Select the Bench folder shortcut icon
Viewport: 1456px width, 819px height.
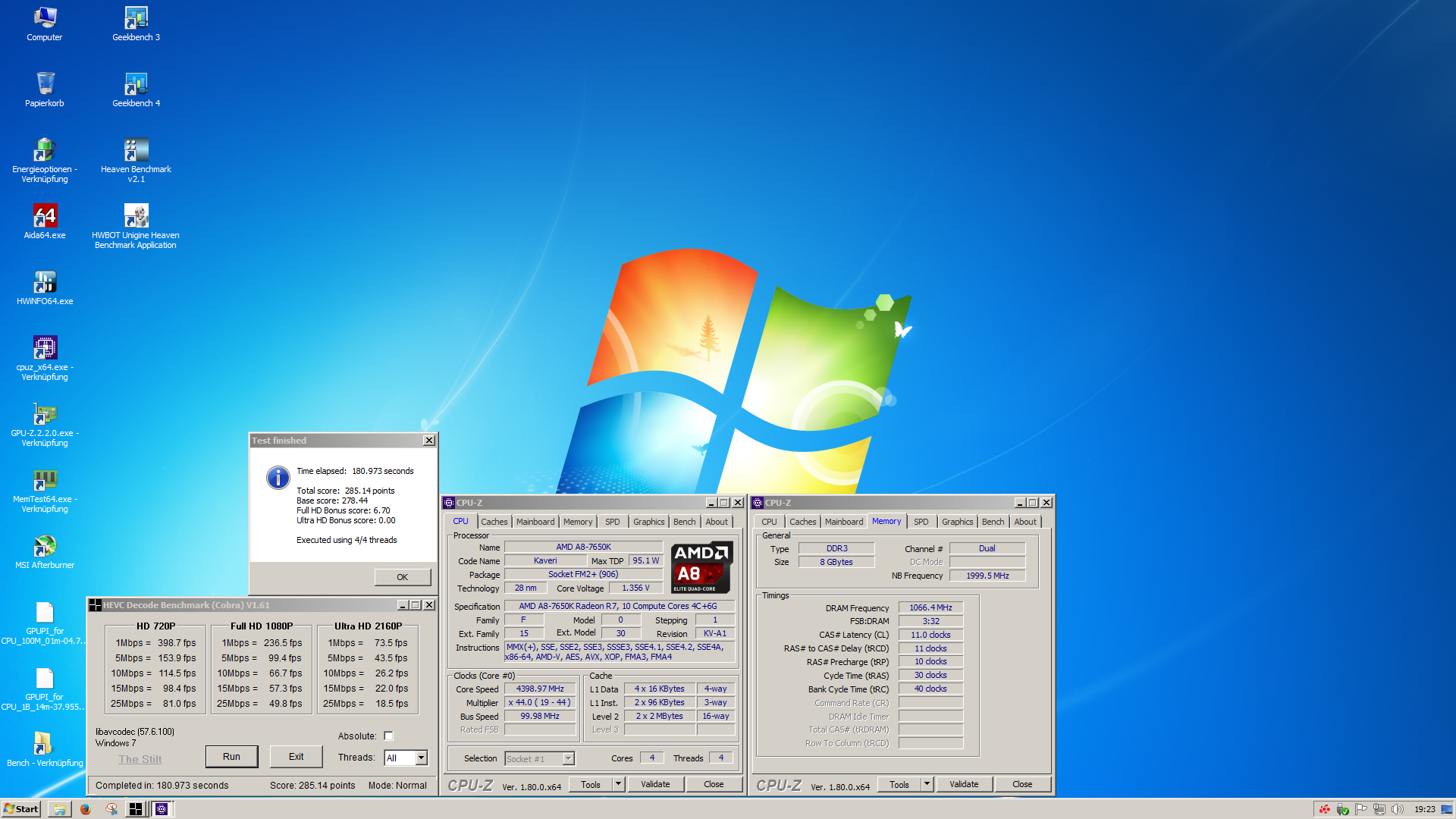tap(45, 749)
